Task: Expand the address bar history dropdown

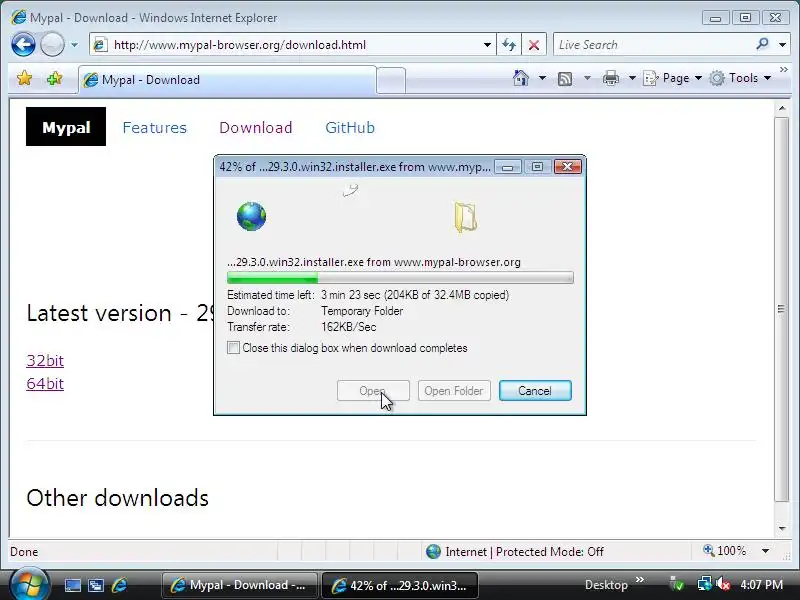Action: point(487,45)
